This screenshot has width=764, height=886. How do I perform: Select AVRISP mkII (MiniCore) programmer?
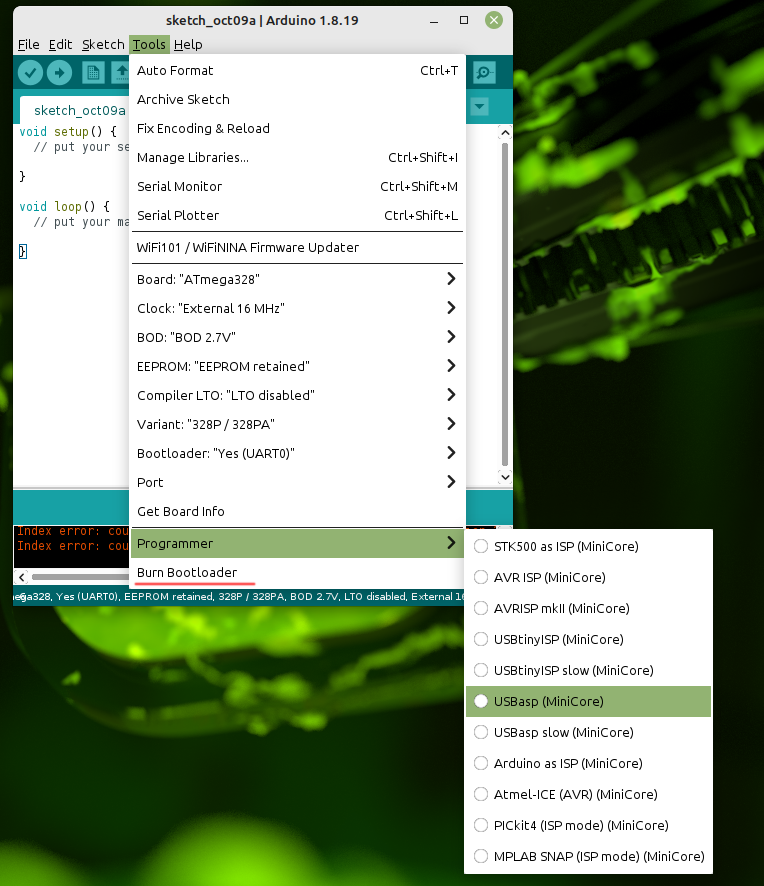(588, 609)
